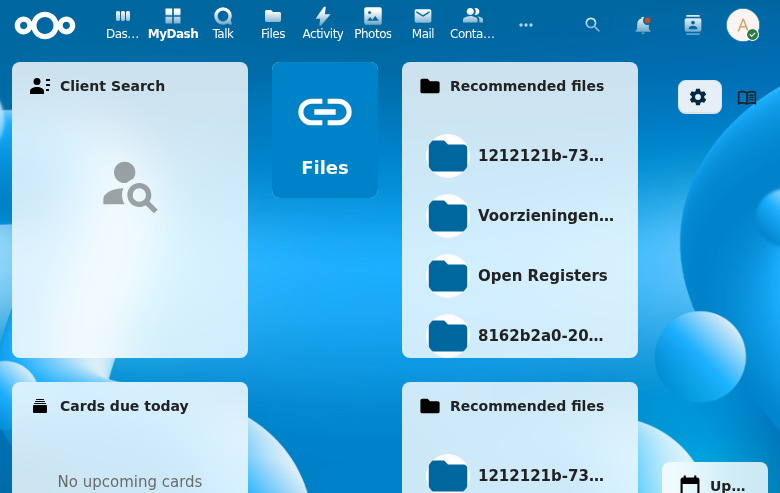Click the top Recommended files widget title
The image size is (780, 493).
tap(527, 86)
